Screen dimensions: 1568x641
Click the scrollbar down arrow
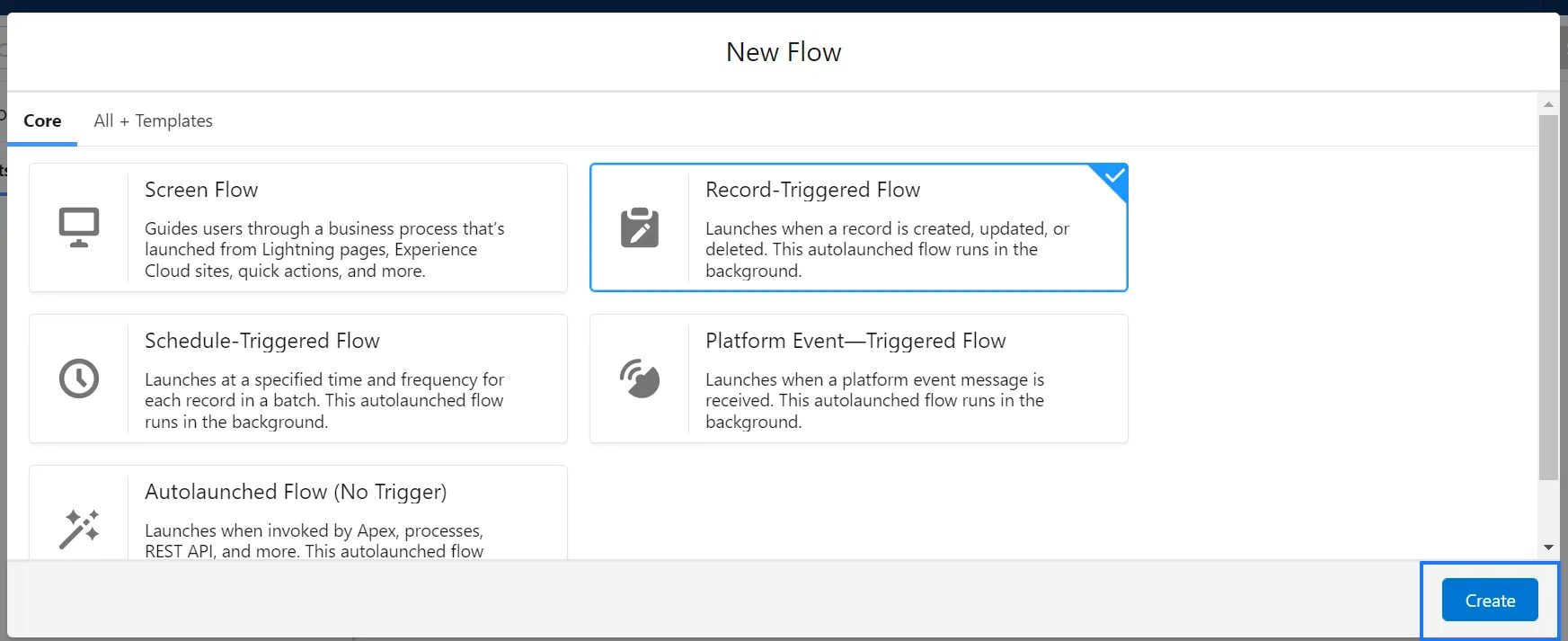pyautogui.click(x=1548, y=547)
